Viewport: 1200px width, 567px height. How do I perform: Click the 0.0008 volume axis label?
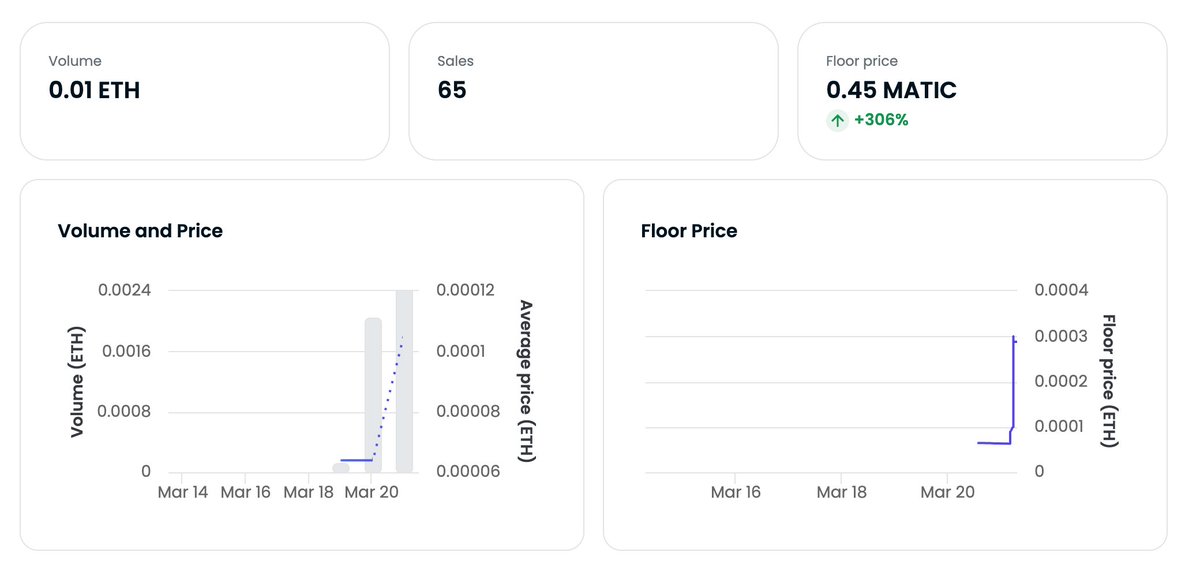[x=124, y=411]
